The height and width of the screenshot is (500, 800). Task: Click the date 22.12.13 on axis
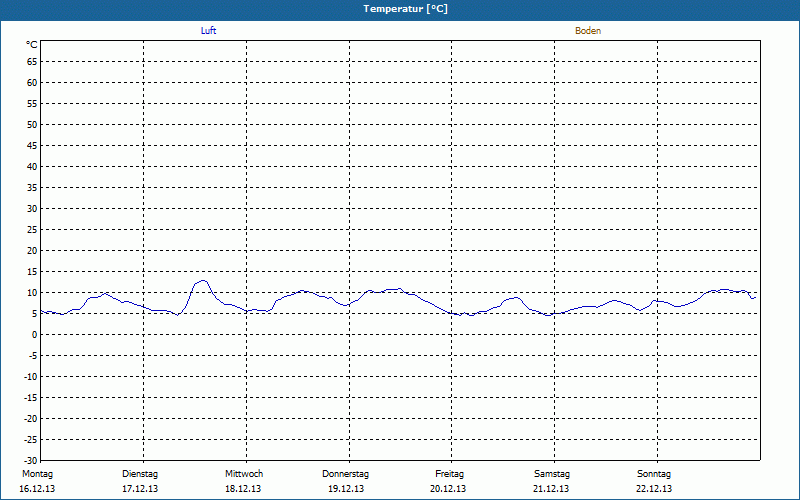coord(654,489)
